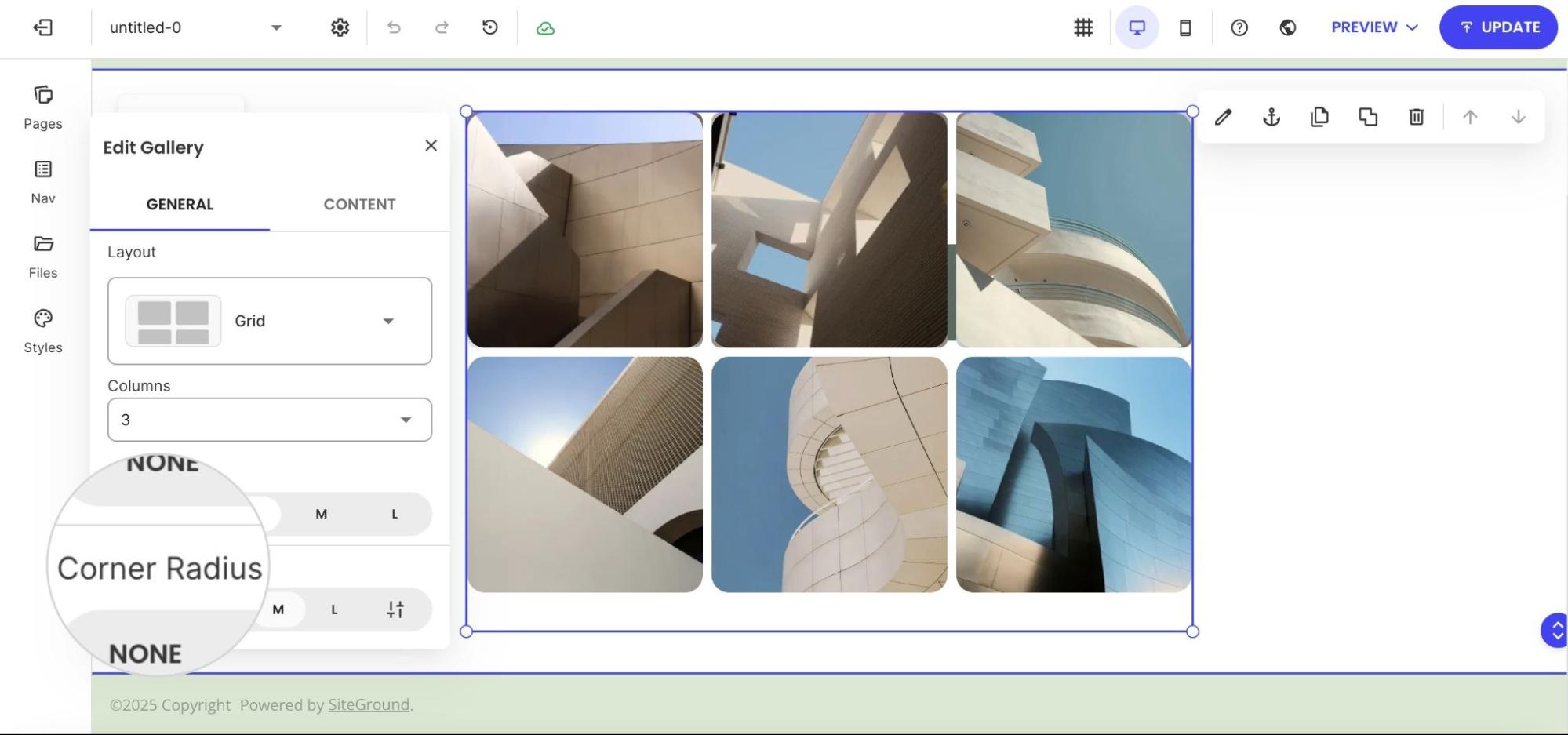Open the help icon
This screenshot has width=1568, height=735.
click(x=1239, y=27)
